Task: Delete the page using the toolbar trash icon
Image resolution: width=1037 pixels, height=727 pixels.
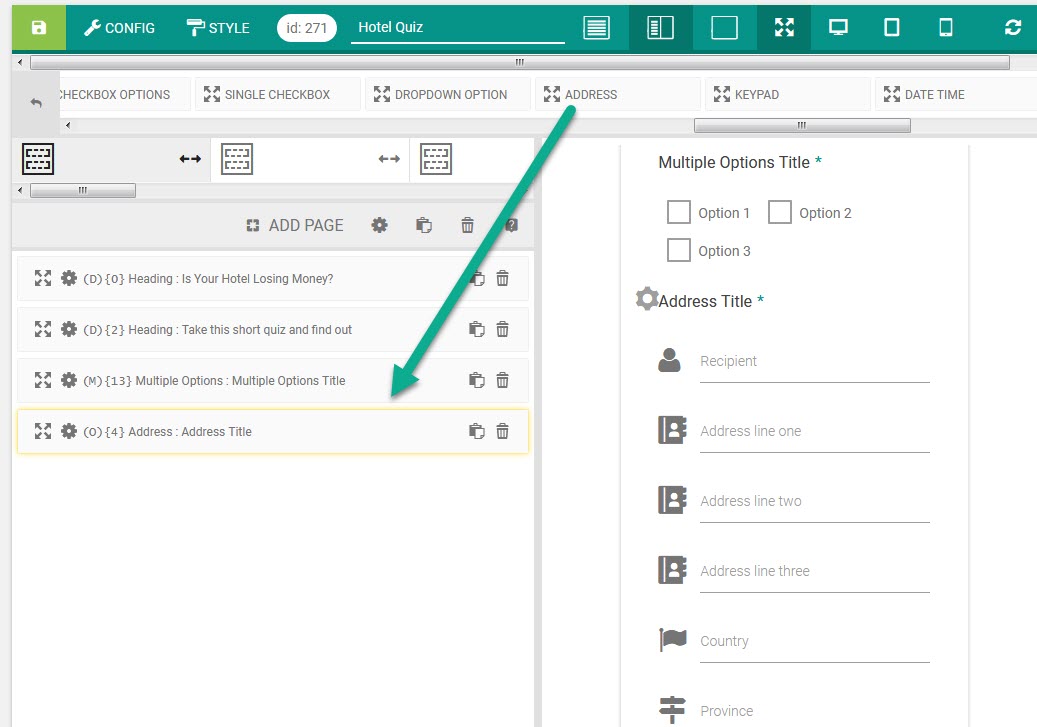Action: [x=468, y=226]
